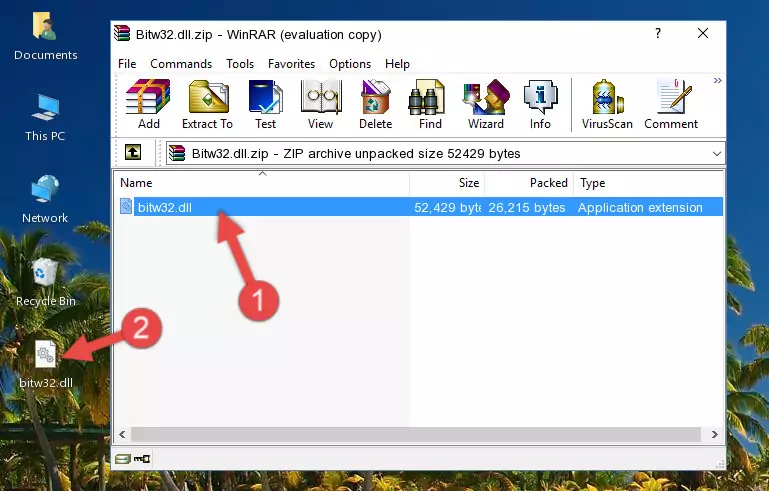This screenshot has width=769, height=491.
Task: Click the Delete toolbar icon
Action: point(375,104)
